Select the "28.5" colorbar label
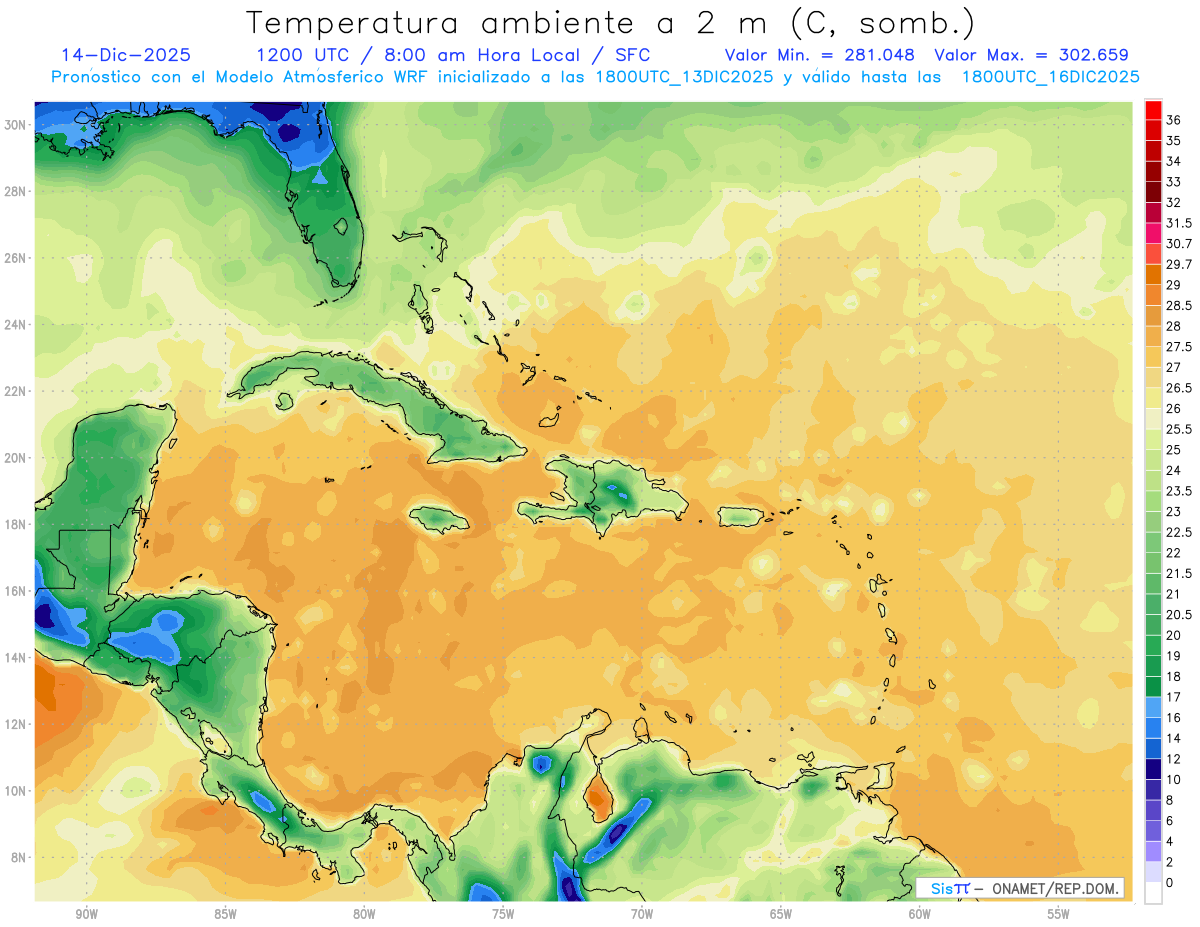Image resolution: width=1200 pixels, height=927 pixels. point(1179,305)
